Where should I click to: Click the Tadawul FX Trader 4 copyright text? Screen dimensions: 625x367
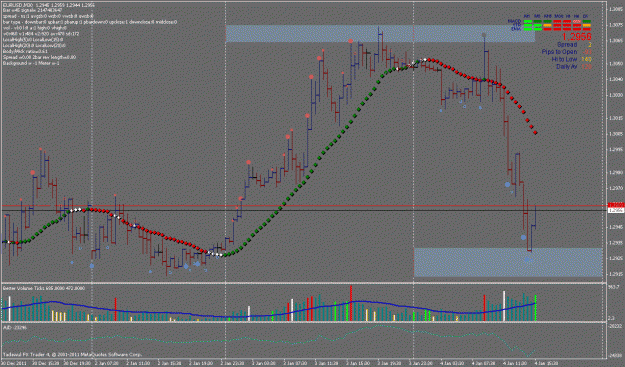(72, 354)
